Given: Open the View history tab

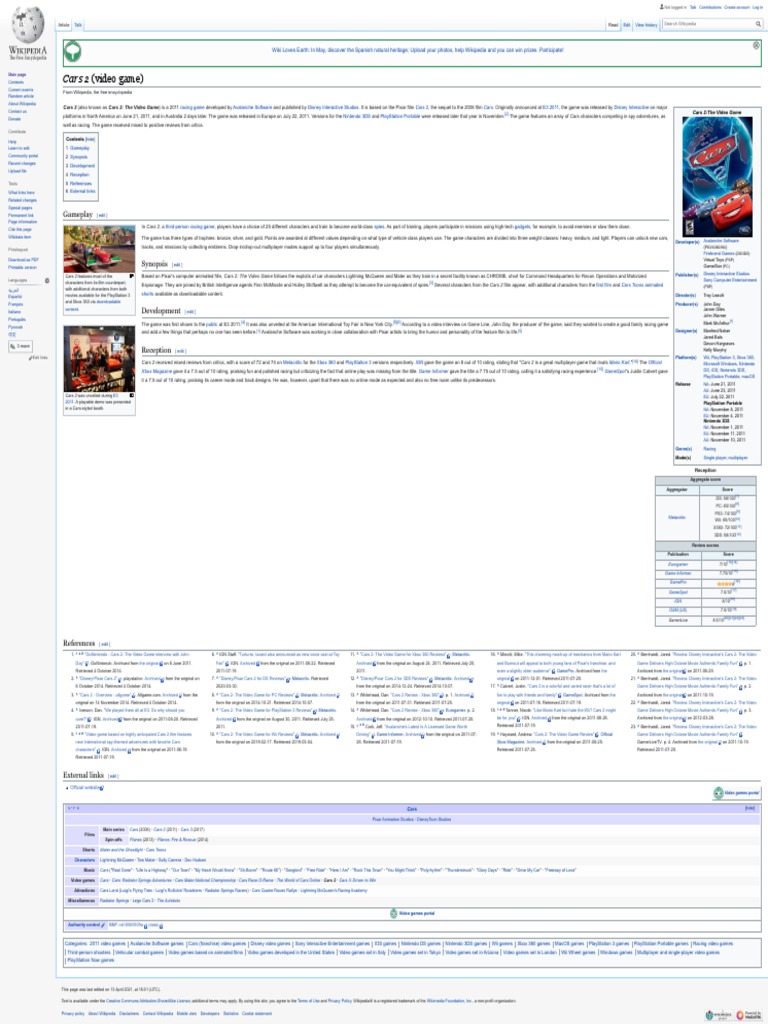Looking at the screenshot, I should (647, 25).
